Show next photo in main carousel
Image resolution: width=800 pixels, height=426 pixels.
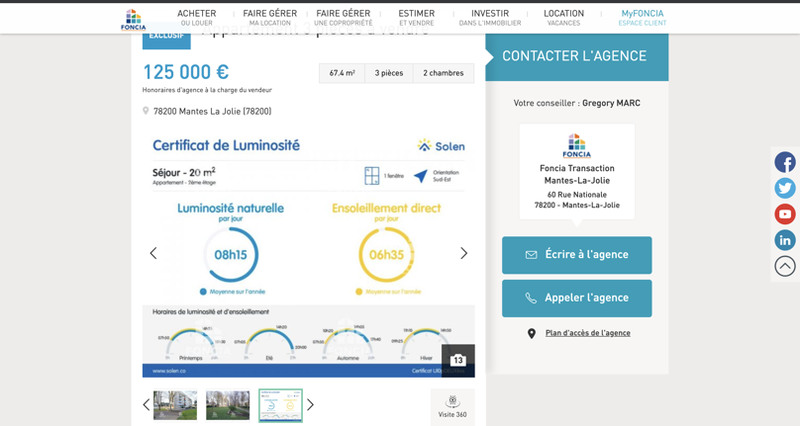pyautogui.click(x=463, y=253)
